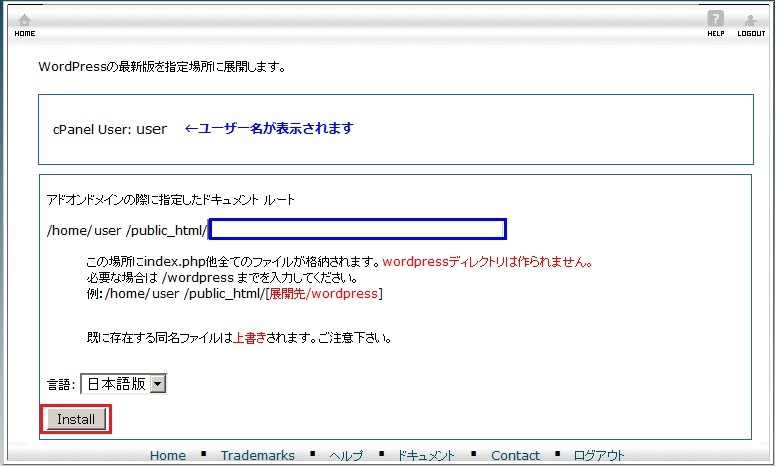
Task: Open the Help icon
Action: 716,24
